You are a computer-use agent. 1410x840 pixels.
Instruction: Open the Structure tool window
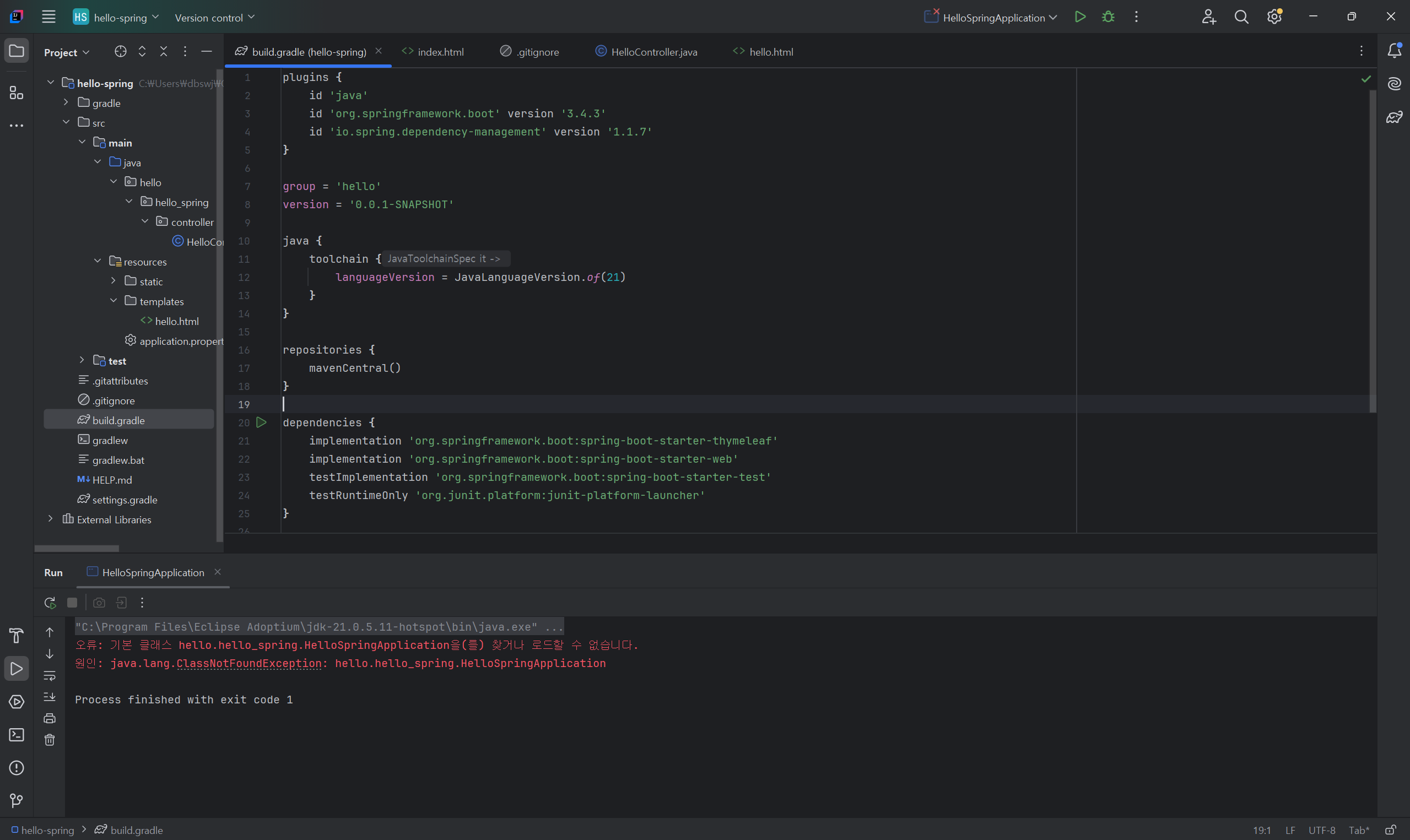click(x=17, y=93)
